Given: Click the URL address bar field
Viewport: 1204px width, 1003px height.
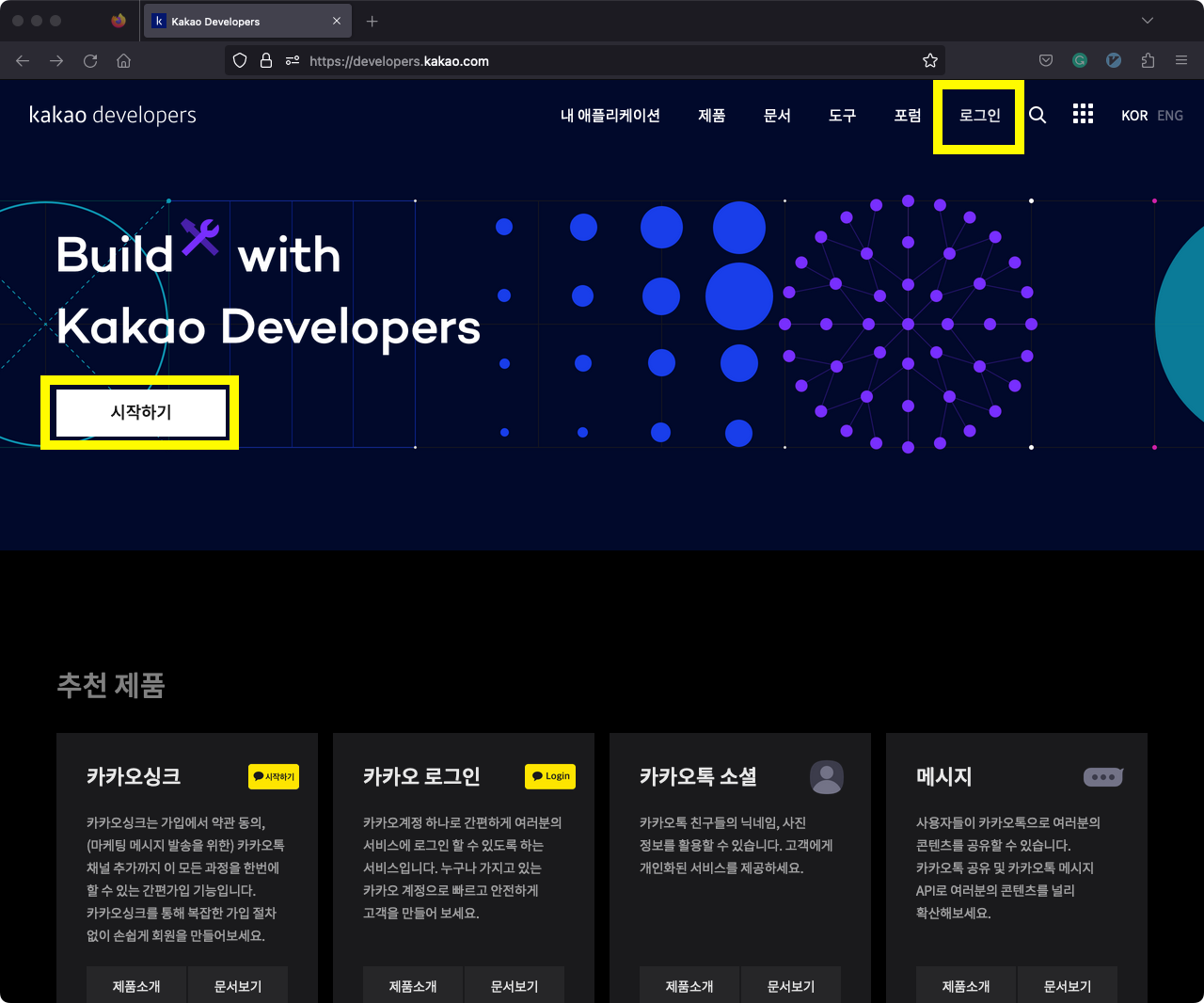Looking at the screenshot, I should coord(585,61).
